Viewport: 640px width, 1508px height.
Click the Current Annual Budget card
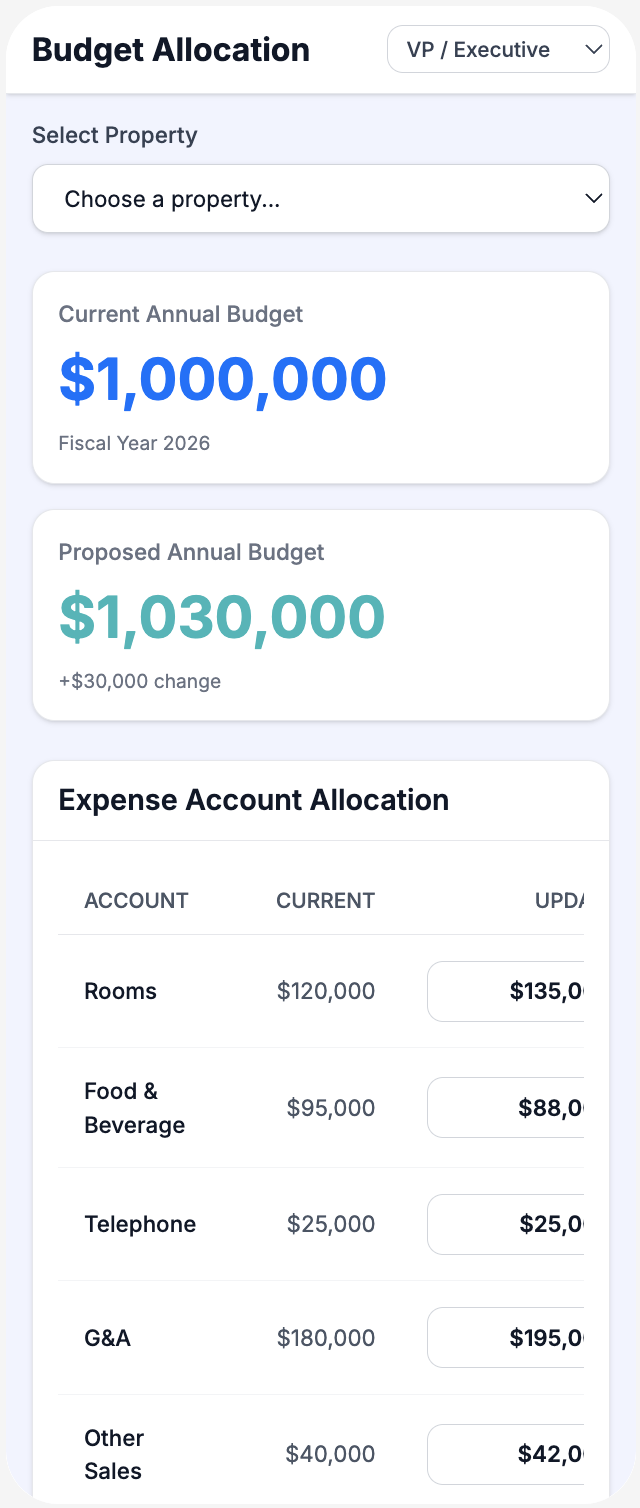pyautogui.click(x=320, y=377)
